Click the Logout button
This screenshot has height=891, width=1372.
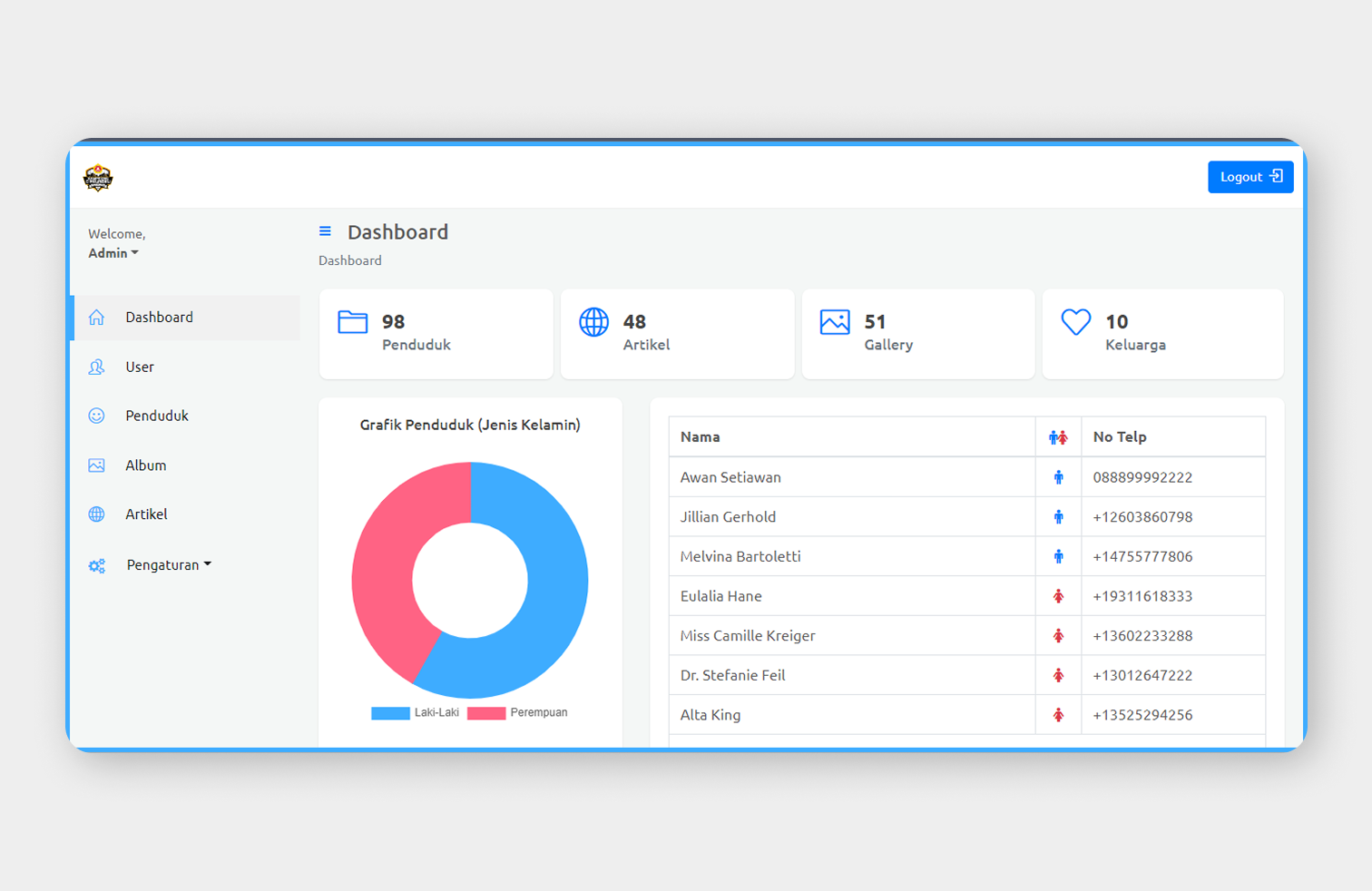[1250, 177]
